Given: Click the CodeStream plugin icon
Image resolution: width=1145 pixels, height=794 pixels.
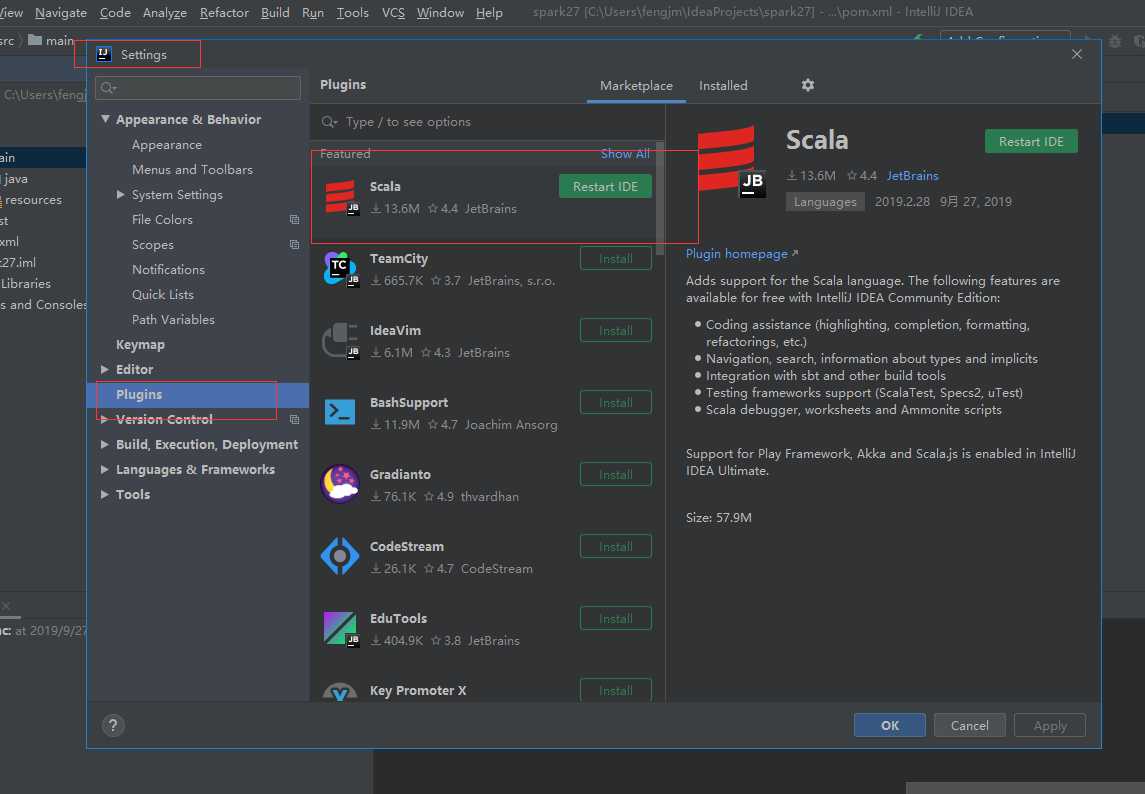Looking at the screenshot, I should (x=340, y=556).
